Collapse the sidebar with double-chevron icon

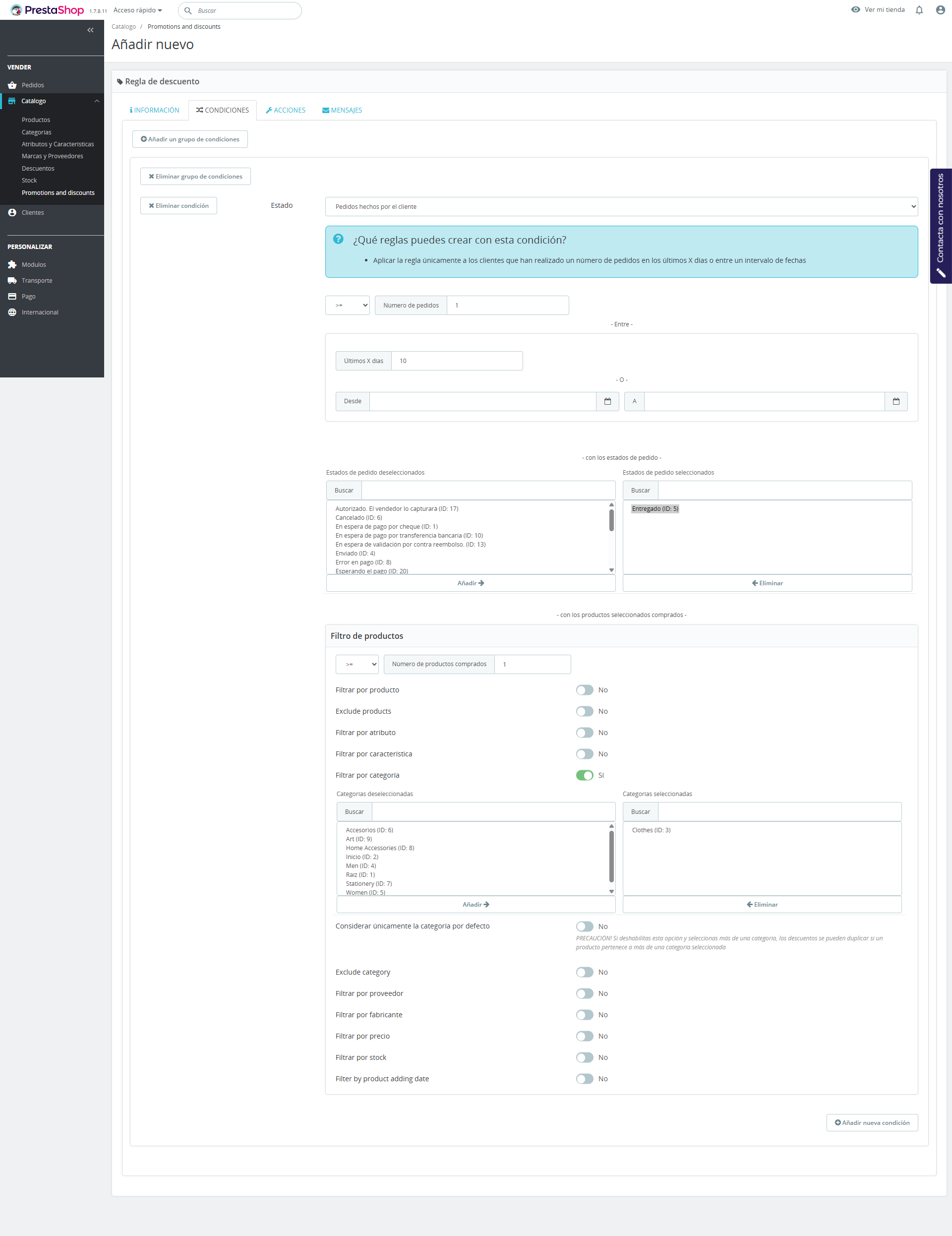click(91, 30)
